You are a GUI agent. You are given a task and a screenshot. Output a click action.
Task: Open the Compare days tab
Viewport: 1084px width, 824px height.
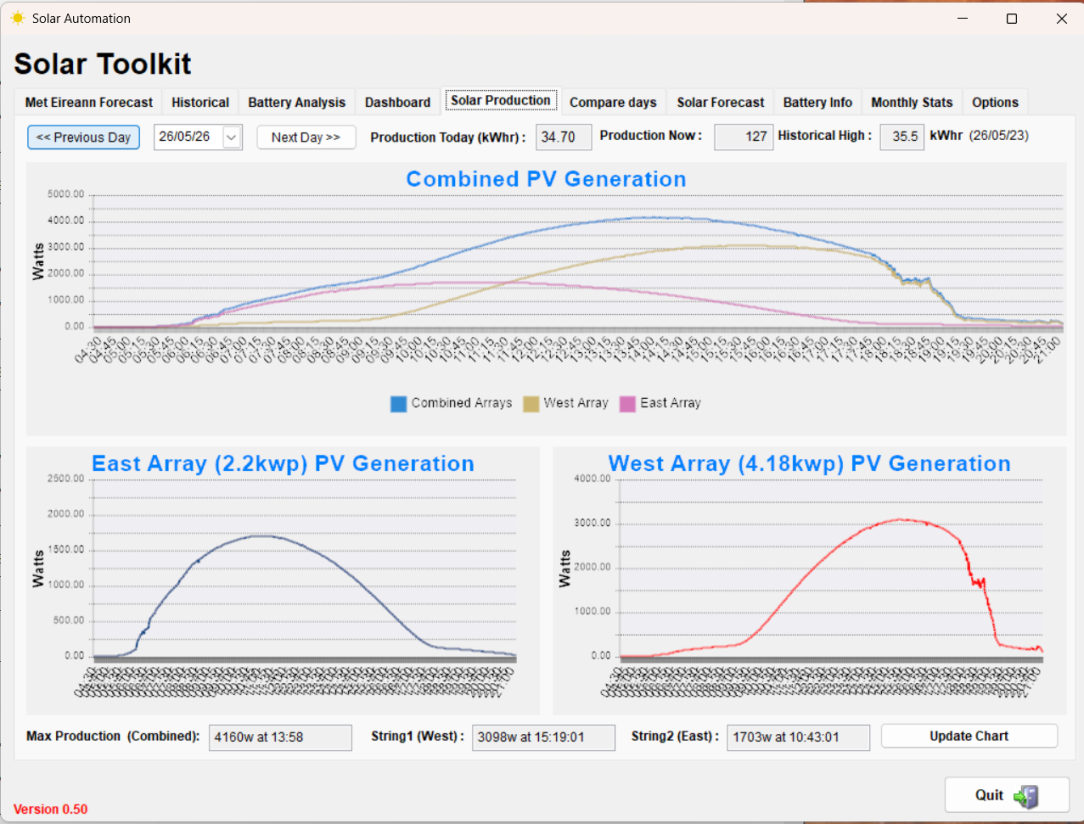(613, 102)
